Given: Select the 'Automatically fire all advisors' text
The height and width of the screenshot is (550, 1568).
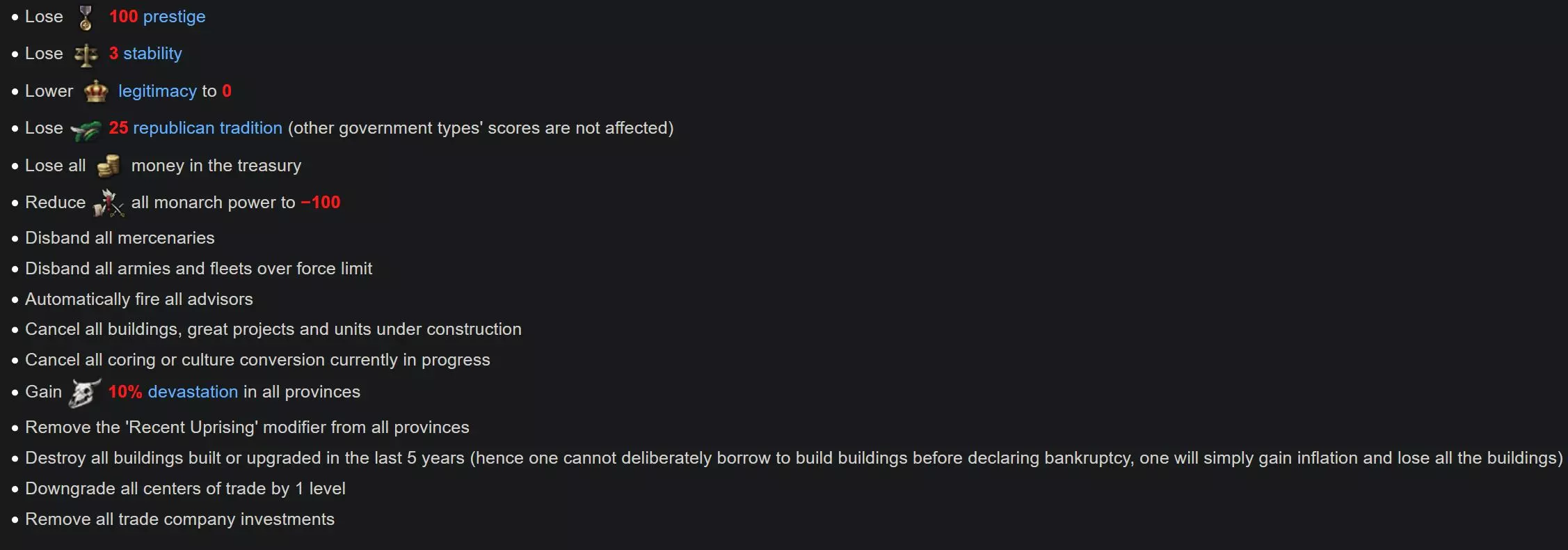Looking at the screenshot, I should (139, 299).
